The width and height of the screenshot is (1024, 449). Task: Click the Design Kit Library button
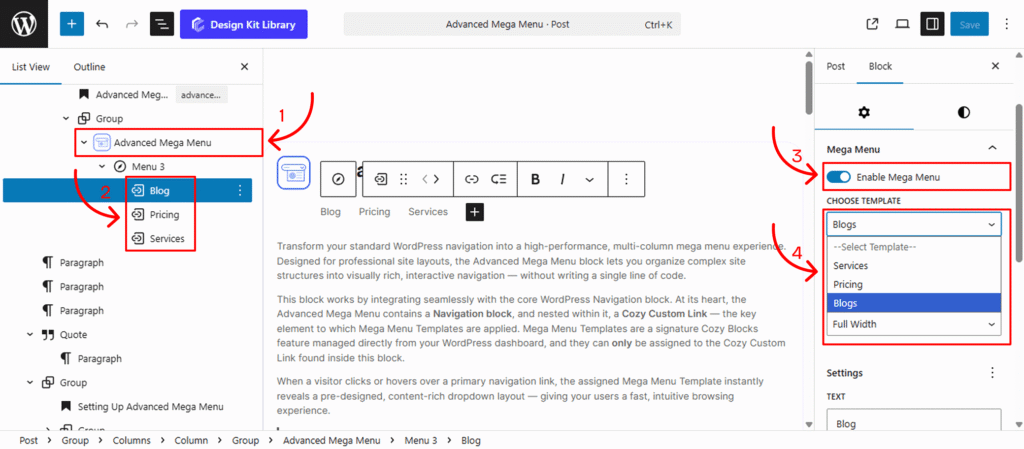click(244, 24)
